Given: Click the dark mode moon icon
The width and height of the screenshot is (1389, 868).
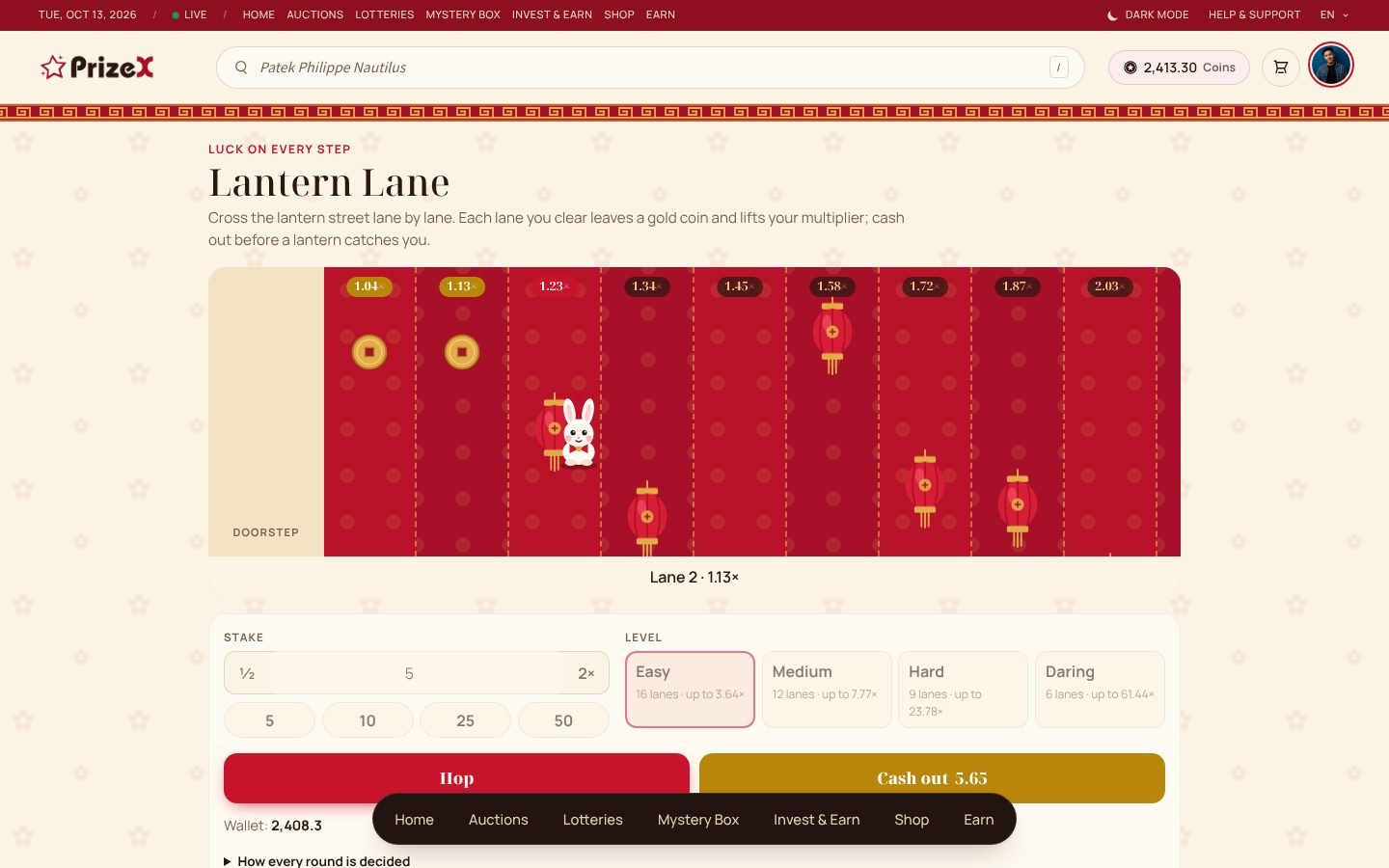Looking at the screenshot, I should point(1112,15).
